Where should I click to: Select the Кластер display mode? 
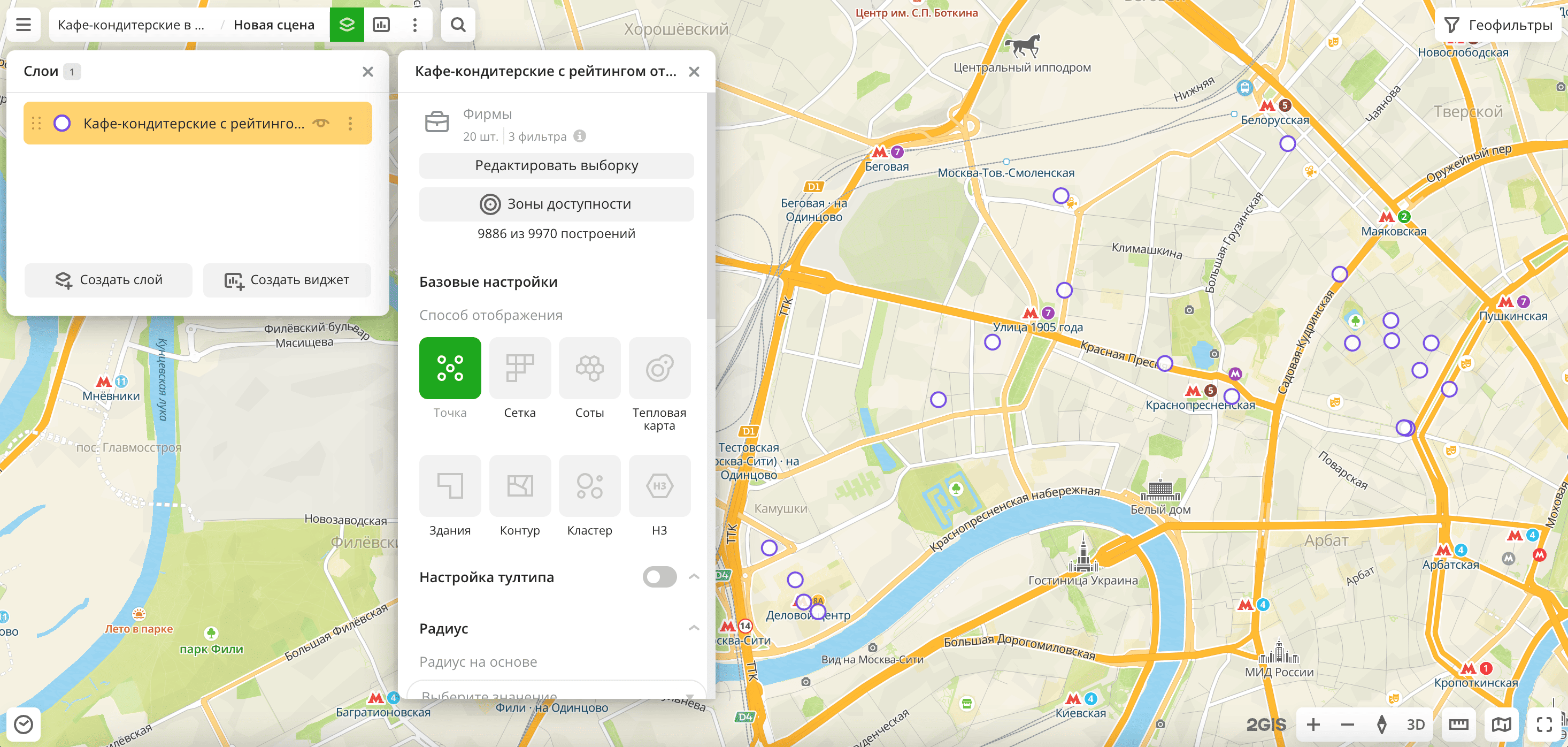(589, 486)
